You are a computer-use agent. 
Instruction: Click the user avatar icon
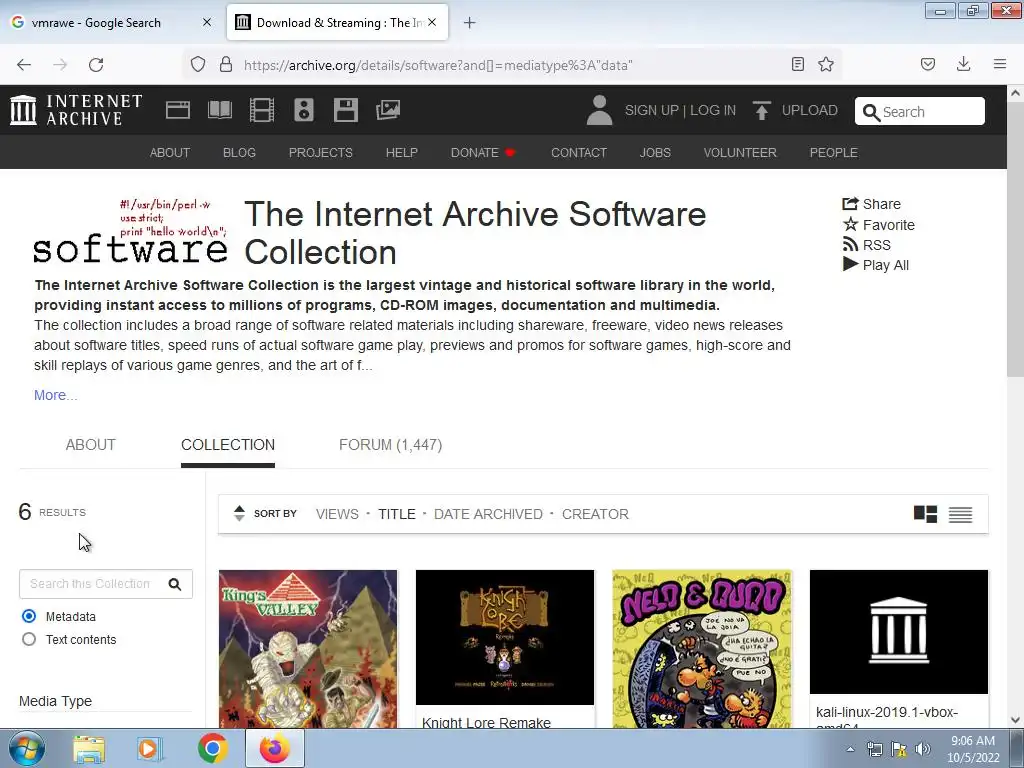pos(599,110)
